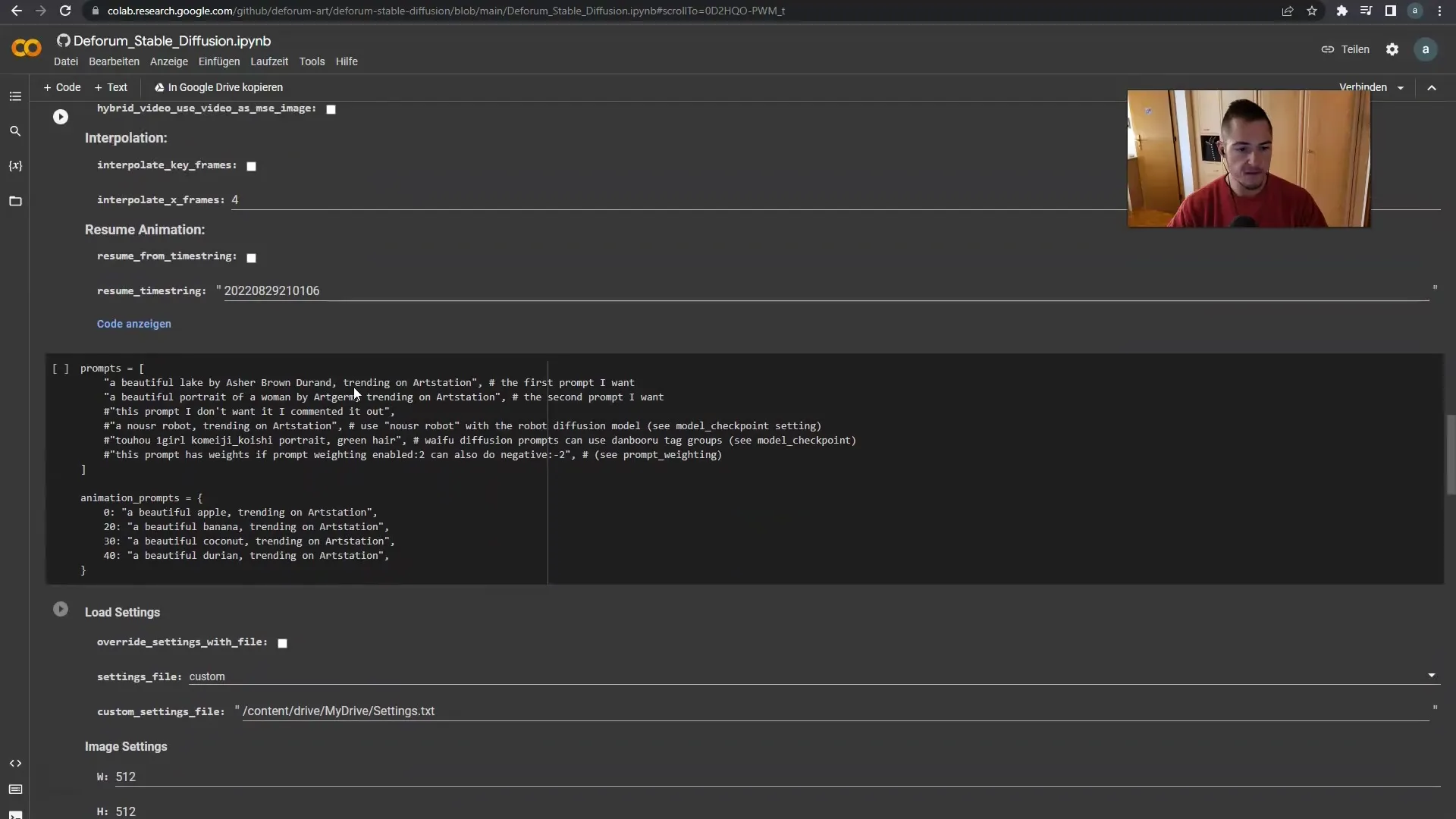Open the Bearbeiten menu

pyautogui.click(x=114, y=61)
